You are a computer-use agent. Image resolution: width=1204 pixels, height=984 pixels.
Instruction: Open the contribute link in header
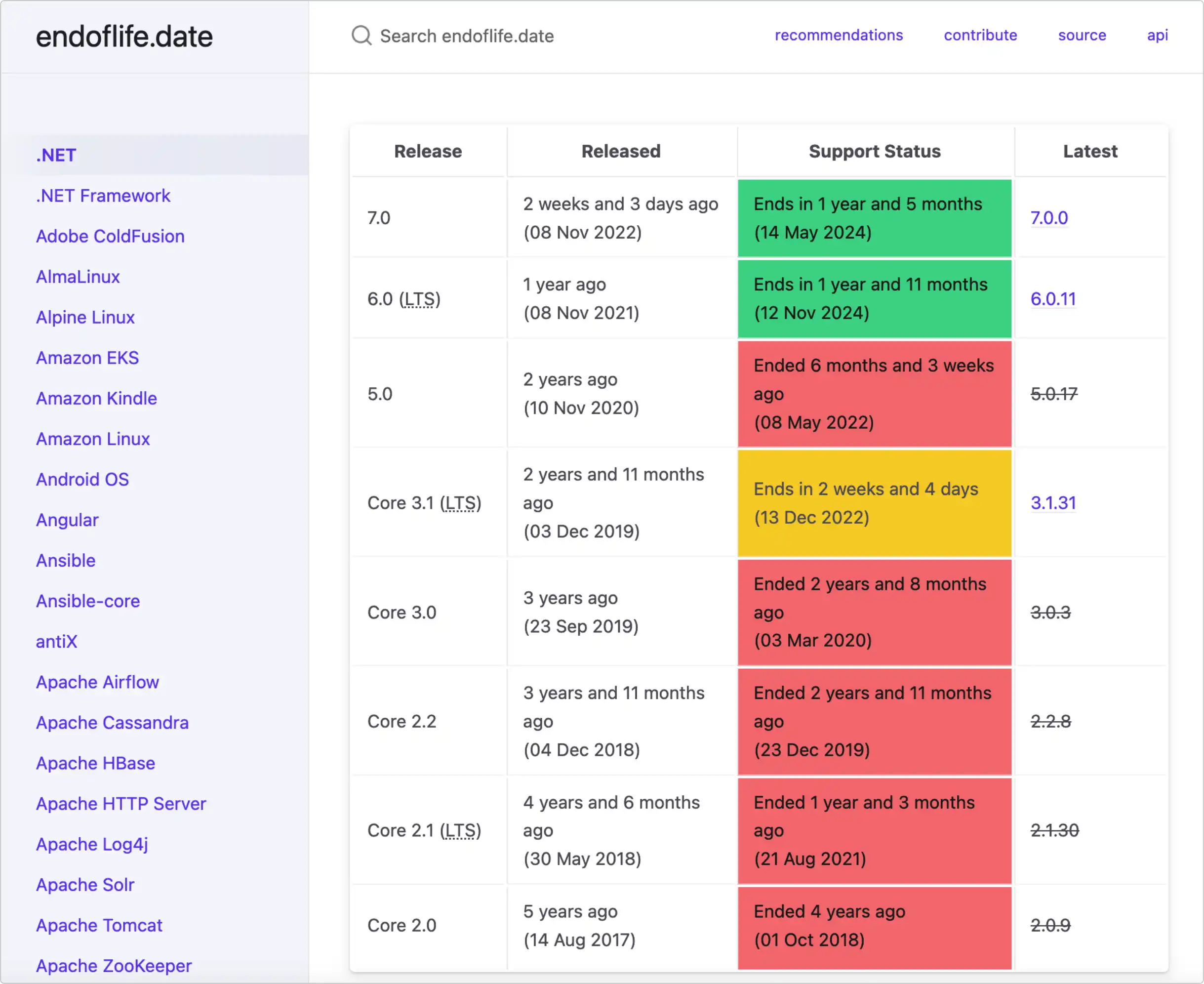980,35
